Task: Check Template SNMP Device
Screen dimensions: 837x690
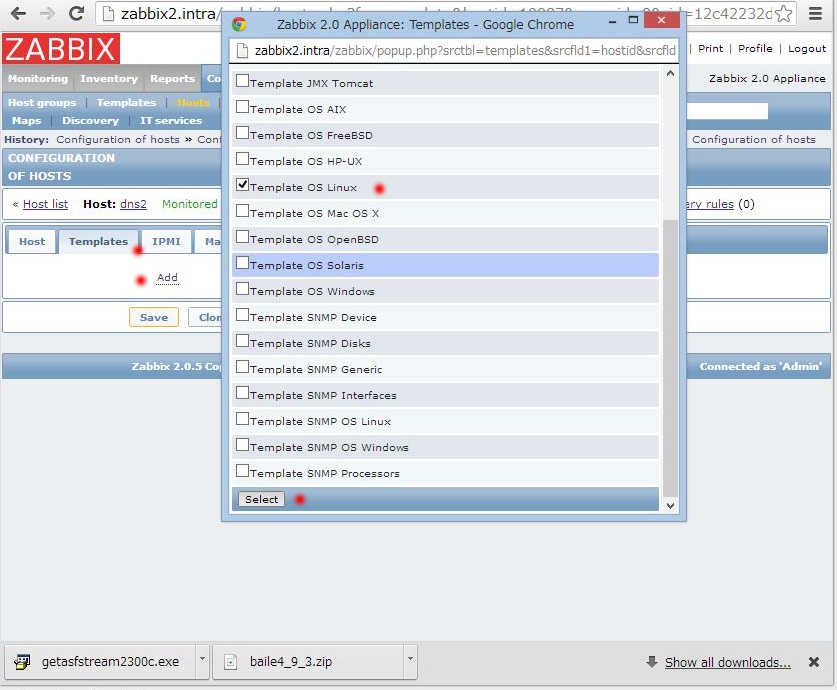Action: coord(242,315)
